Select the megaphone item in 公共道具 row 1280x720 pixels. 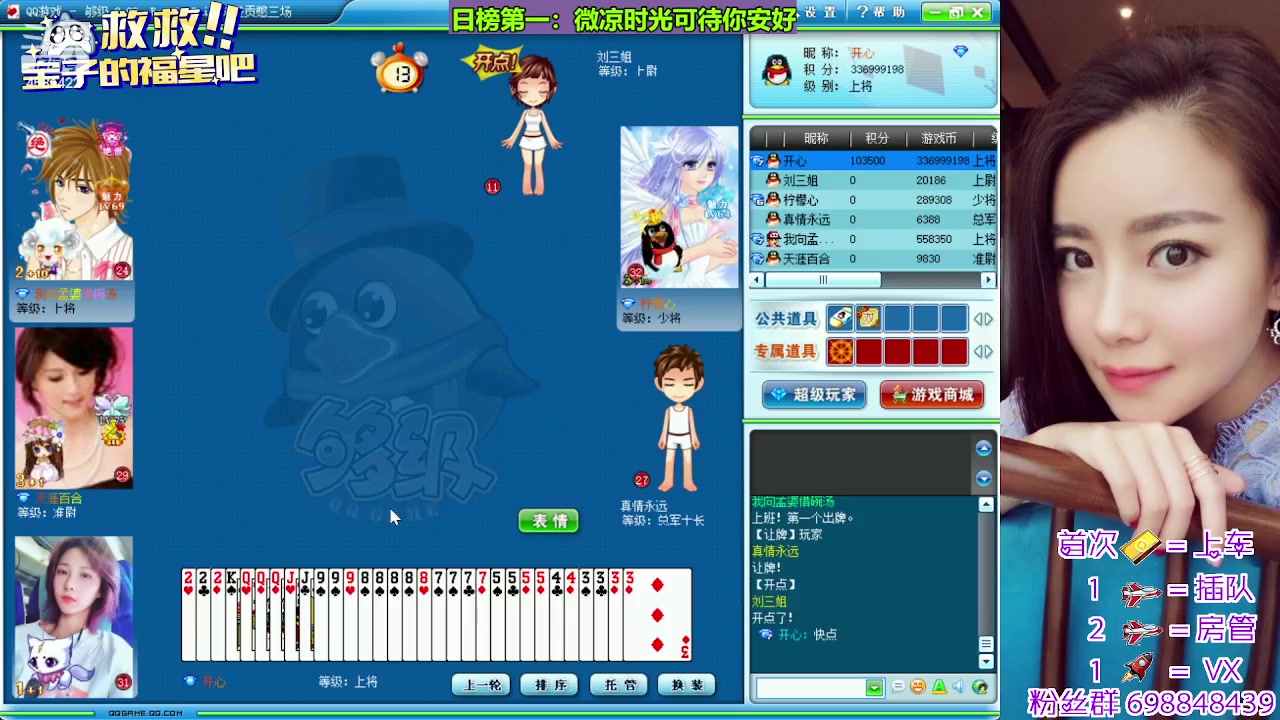[841, 318]
